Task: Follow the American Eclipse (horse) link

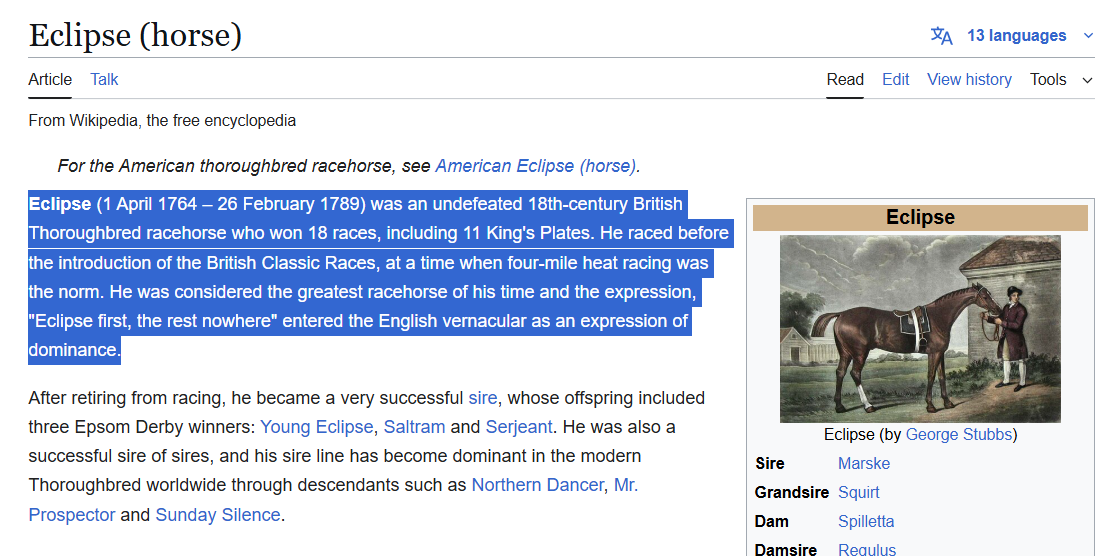Action: [x=536, y=166]
